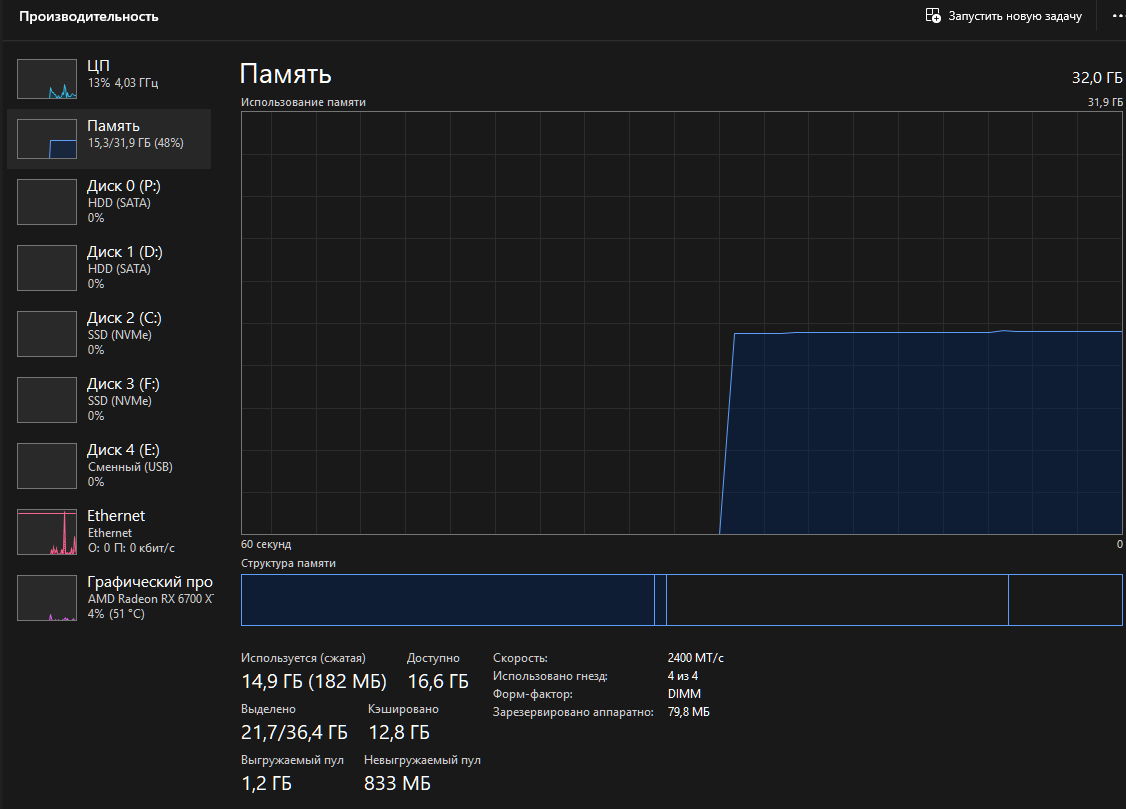Click the '32,0 ГБ' total memory value
Screen dimensions: 1126x809
pos(1097,78)
